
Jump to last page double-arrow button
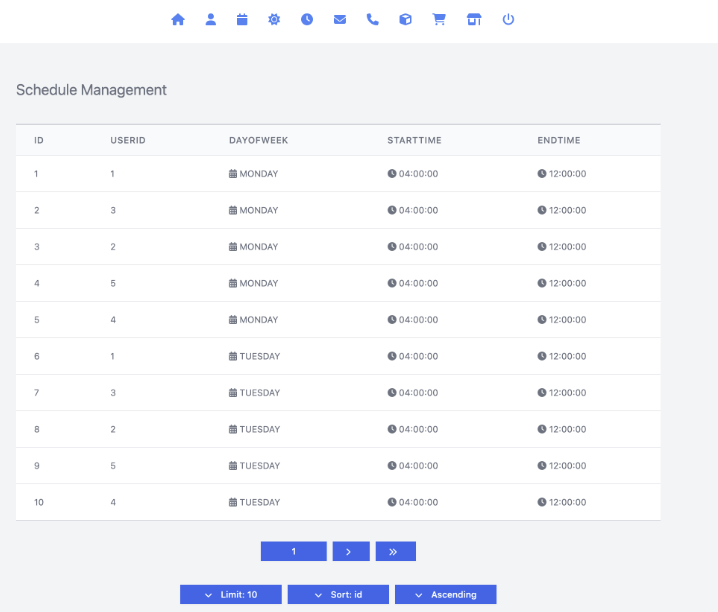(395, 551)
